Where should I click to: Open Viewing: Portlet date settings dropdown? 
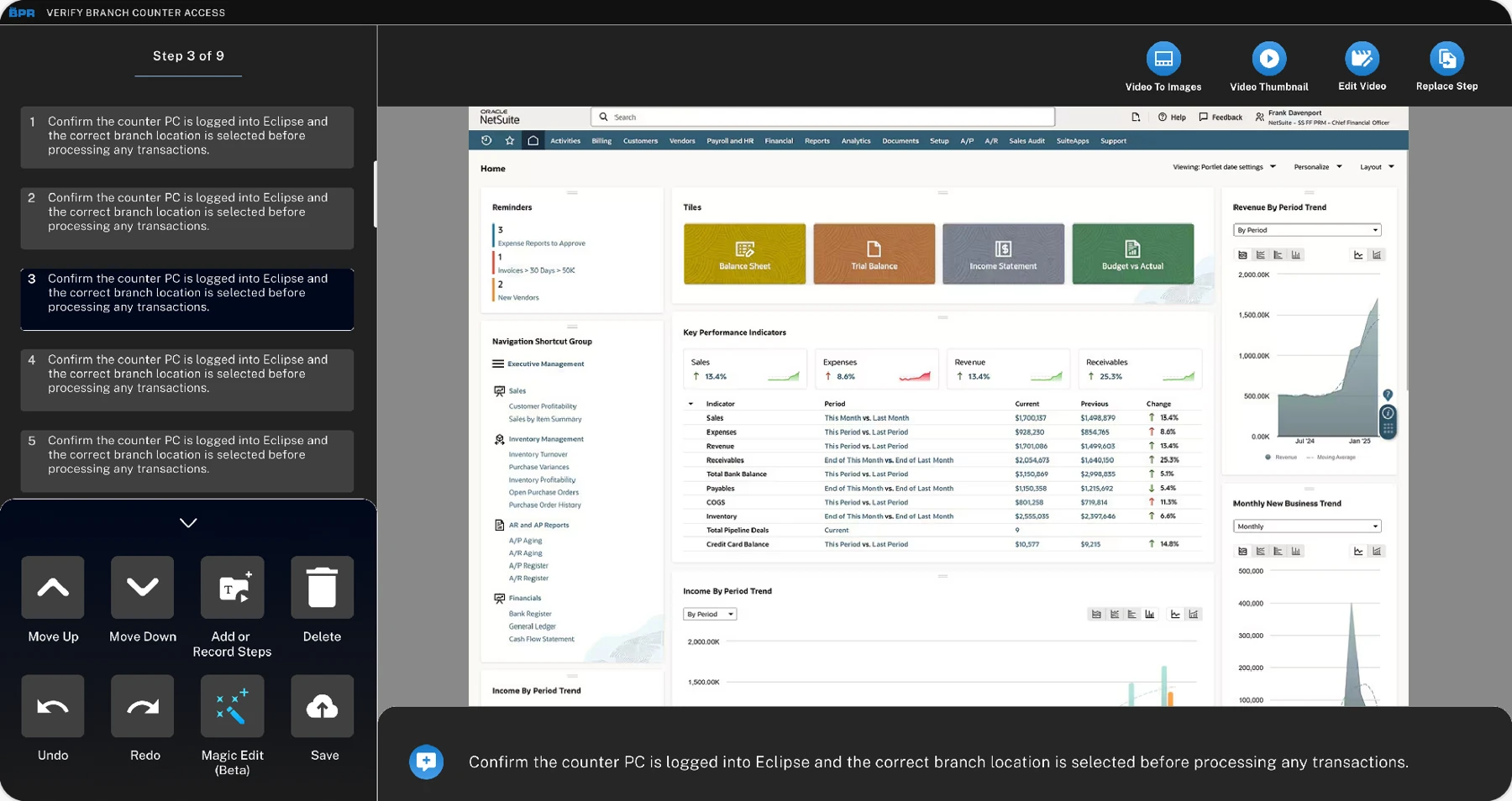[x=1225, y=167]
